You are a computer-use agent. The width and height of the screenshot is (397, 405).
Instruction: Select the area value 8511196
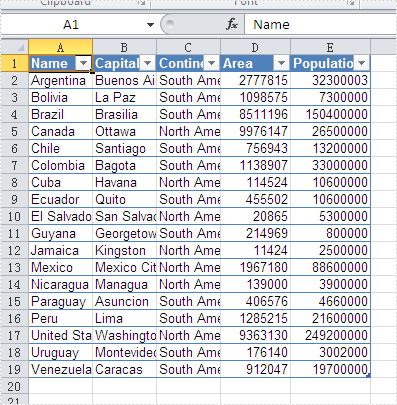[255, 114]
